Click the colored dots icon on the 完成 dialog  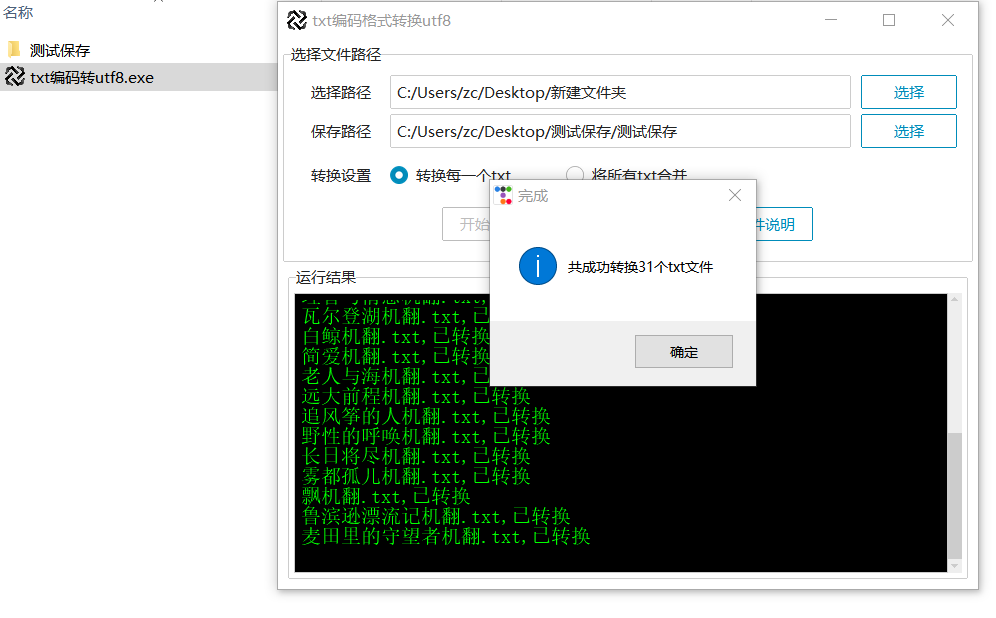point(503,195)
